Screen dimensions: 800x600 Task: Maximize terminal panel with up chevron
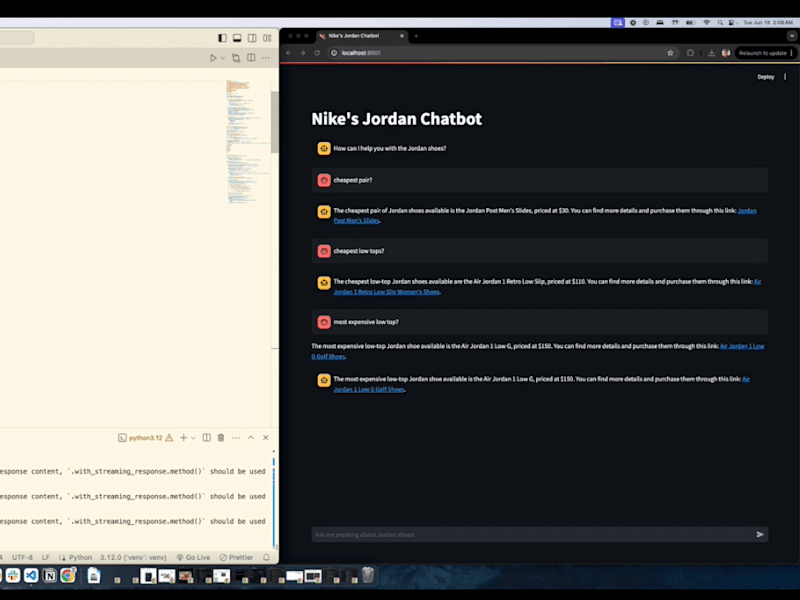[x=251, y=438]
